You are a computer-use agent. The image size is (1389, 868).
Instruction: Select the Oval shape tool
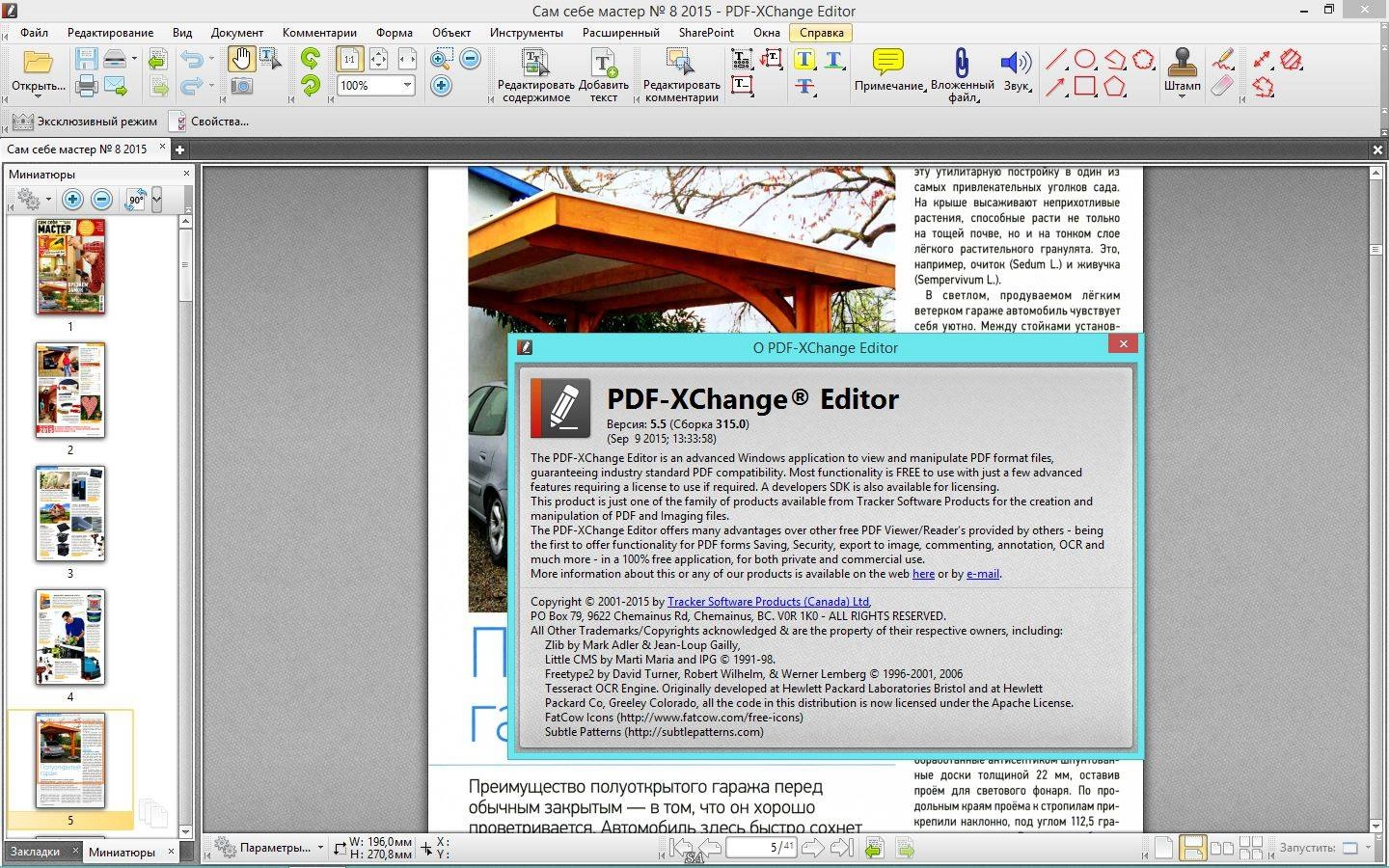[1085, 60]
